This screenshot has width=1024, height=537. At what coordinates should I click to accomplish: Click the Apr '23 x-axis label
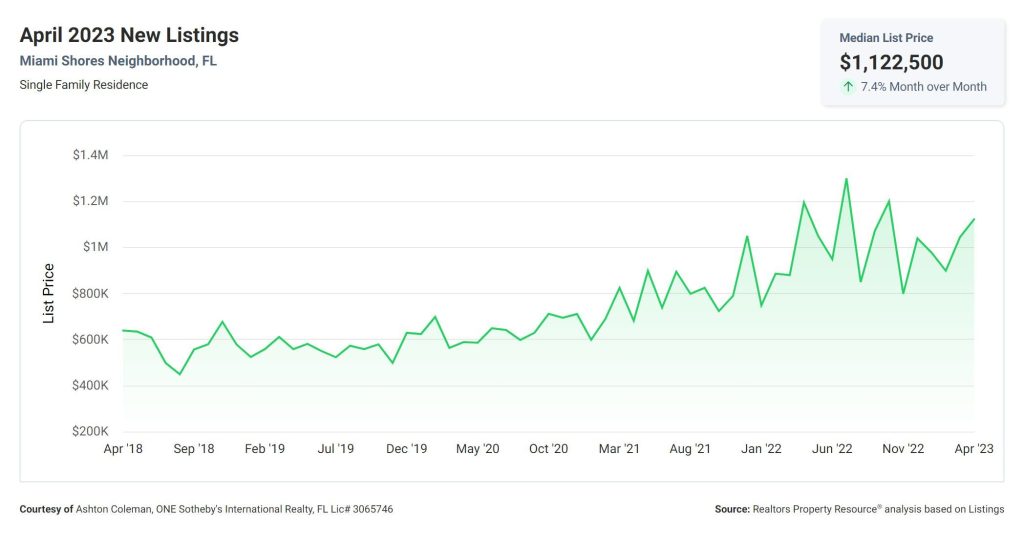click(974, 449)
